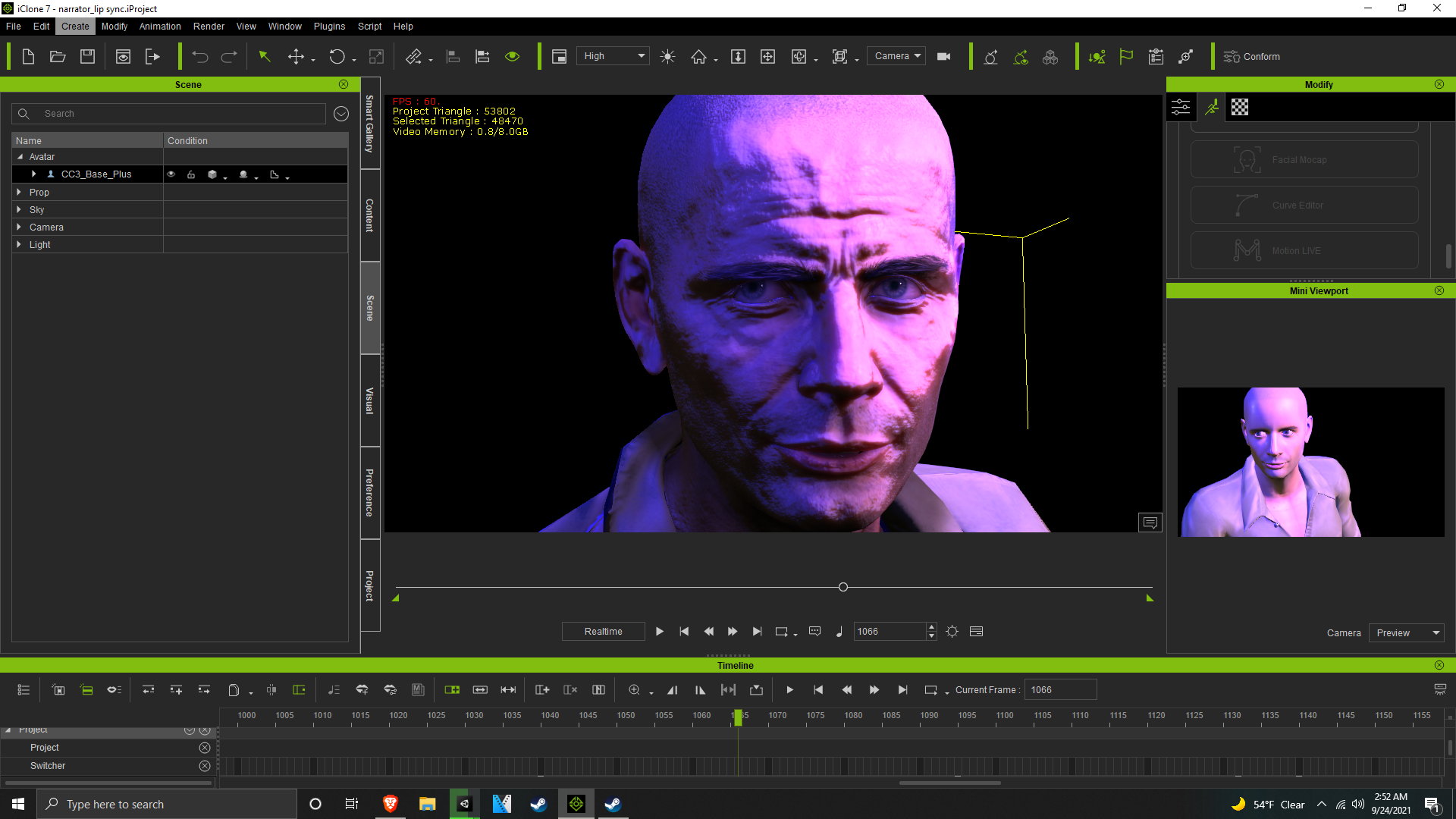Viewport: 1456px width, 819px height.
Task: Open the Animation menu
Action: [160, 27]
